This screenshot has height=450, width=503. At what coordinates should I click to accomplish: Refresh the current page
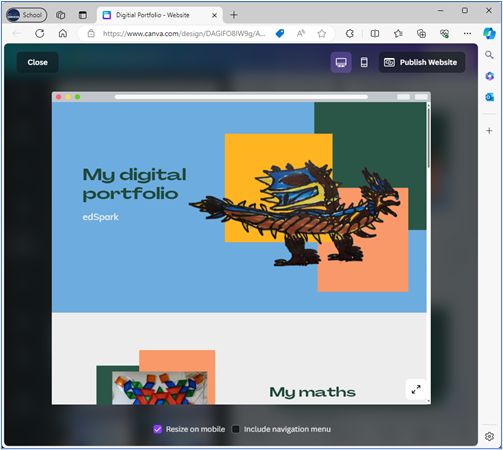pos(40,33)
